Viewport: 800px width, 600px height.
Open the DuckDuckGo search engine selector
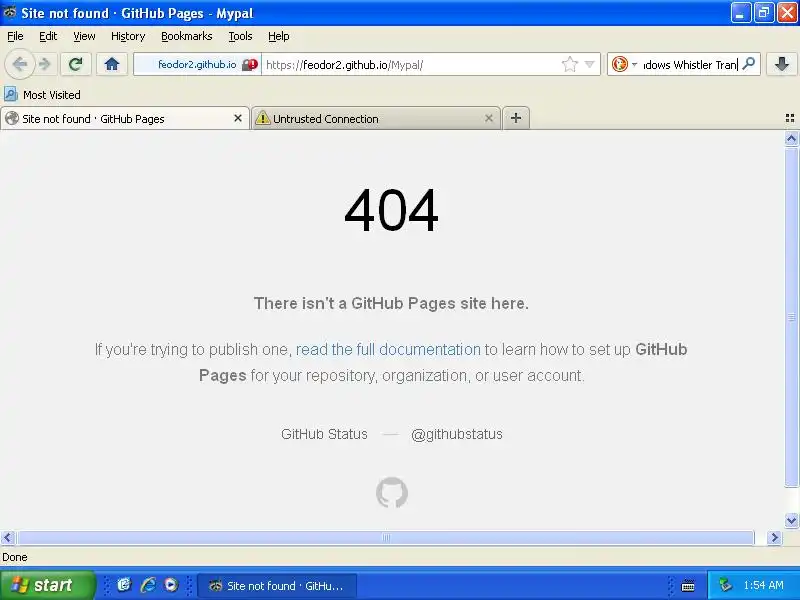[x=624, y=64]
